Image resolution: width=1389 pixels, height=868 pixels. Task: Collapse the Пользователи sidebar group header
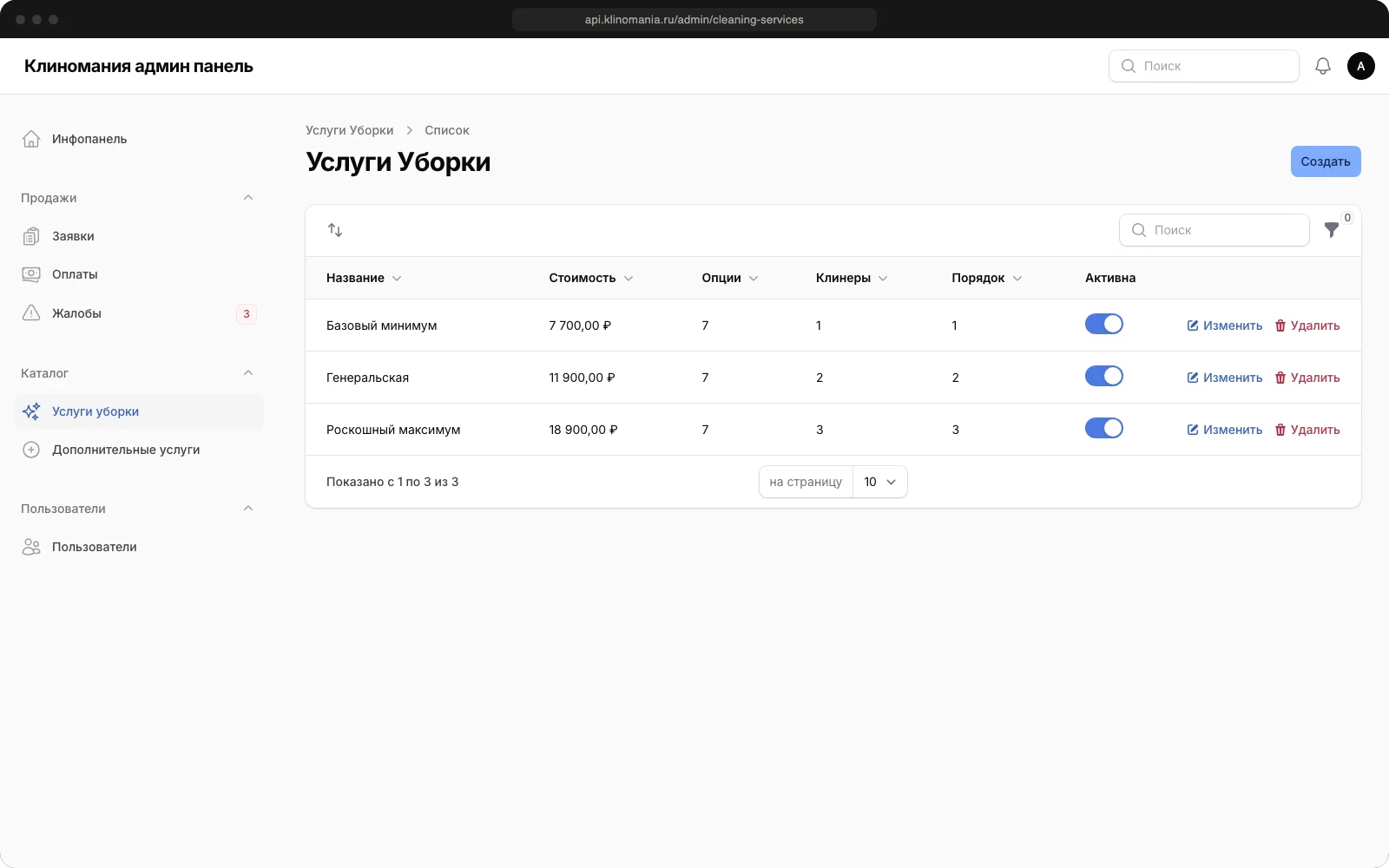[x=248, y=509]
